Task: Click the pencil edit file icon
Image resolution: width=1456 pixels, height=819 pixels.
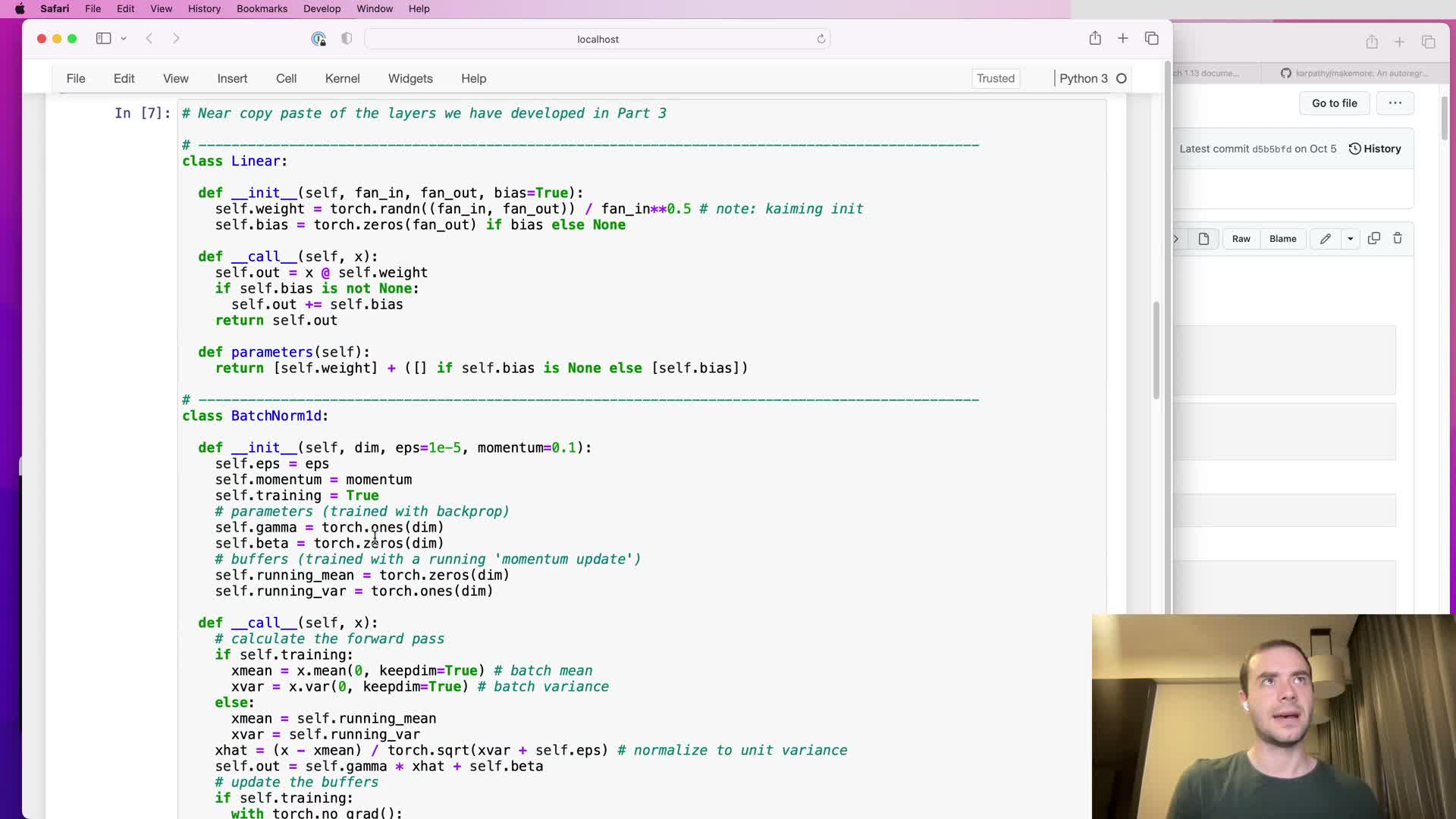Action: [1326, 239]
